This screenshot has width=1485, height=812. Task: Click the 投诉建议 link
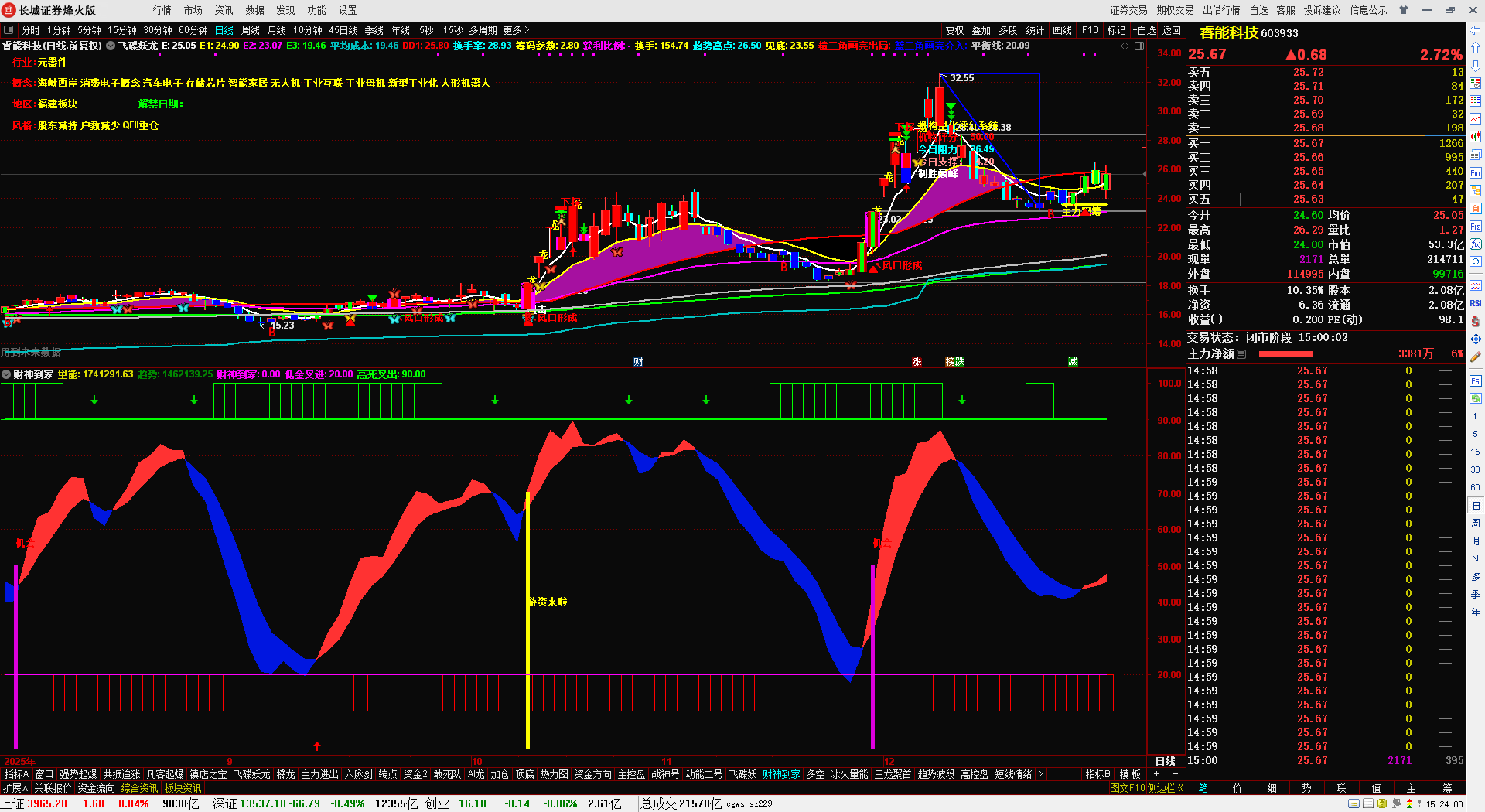pyautogui.click(x=1323, y=10)
